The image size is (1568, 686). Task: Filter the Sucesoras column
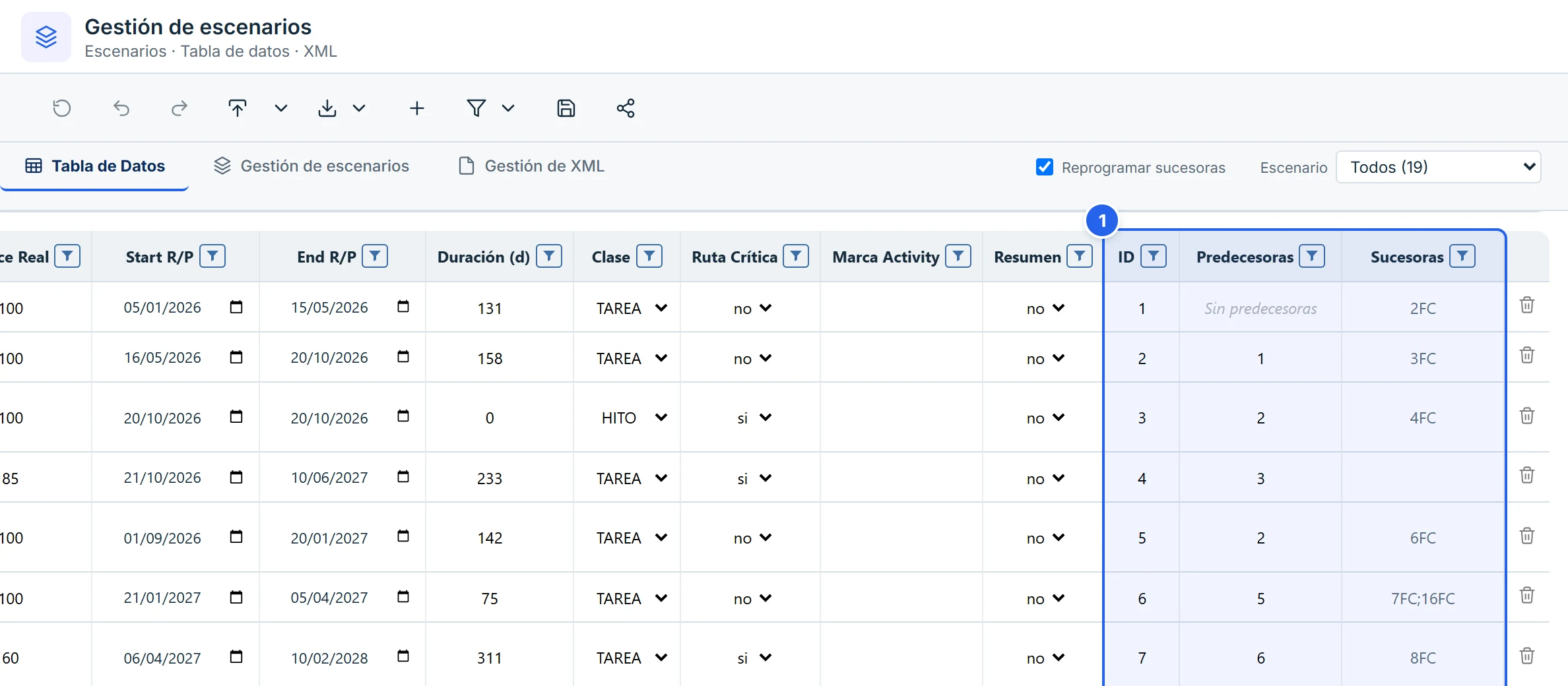click(1462, 256)
